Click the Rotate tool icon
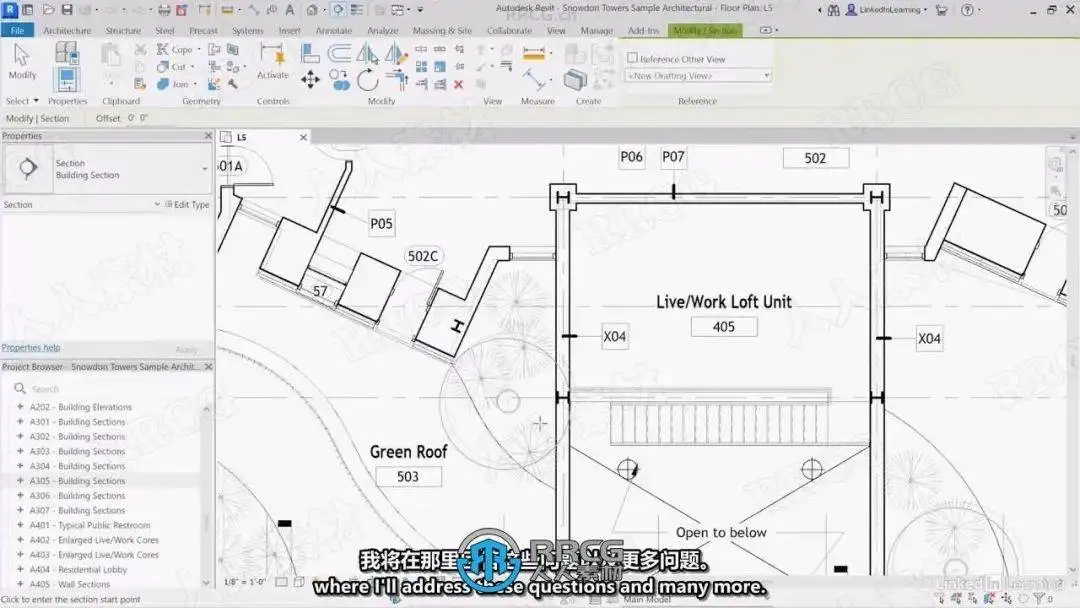Screen dimensions: 1080x608 click(x=367, y=81)
